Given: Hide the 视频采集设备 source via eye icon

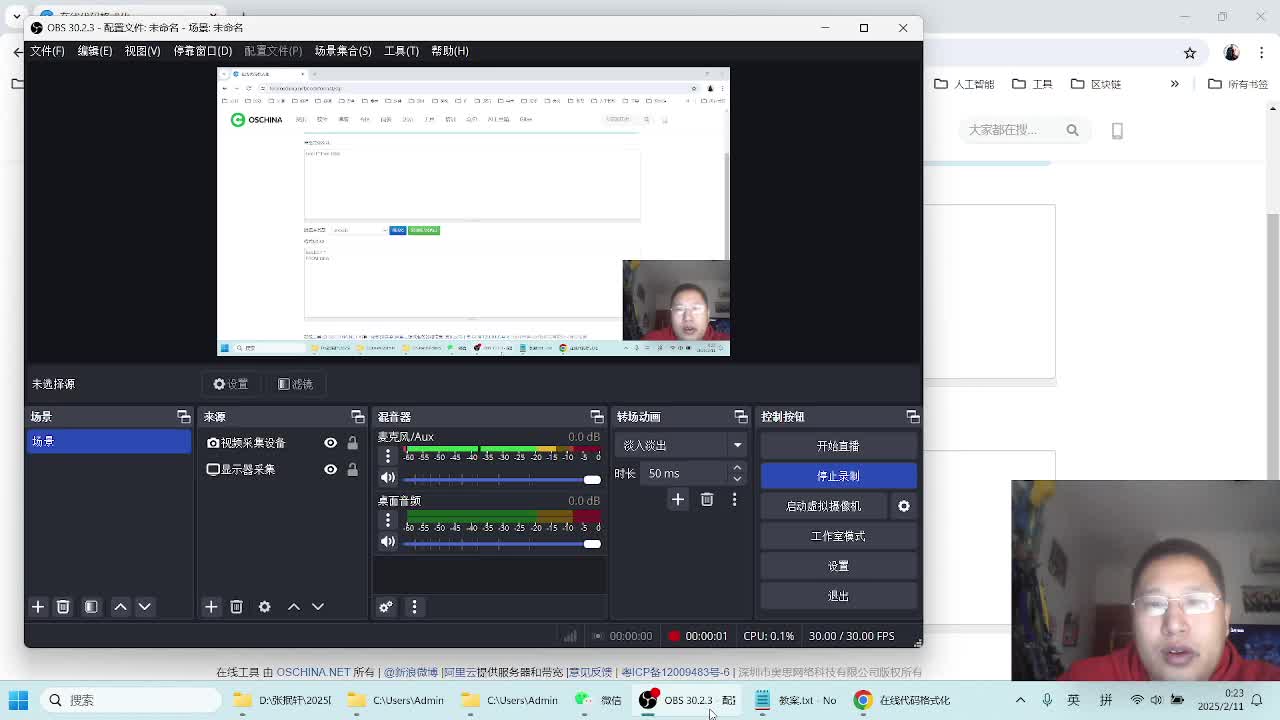Looking at the screenshot, I should click(x=330, y=443).
